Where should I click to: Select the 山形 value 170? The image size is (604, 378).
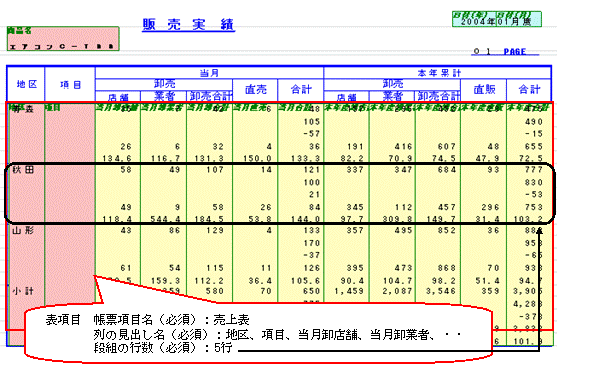click(311, 243)
